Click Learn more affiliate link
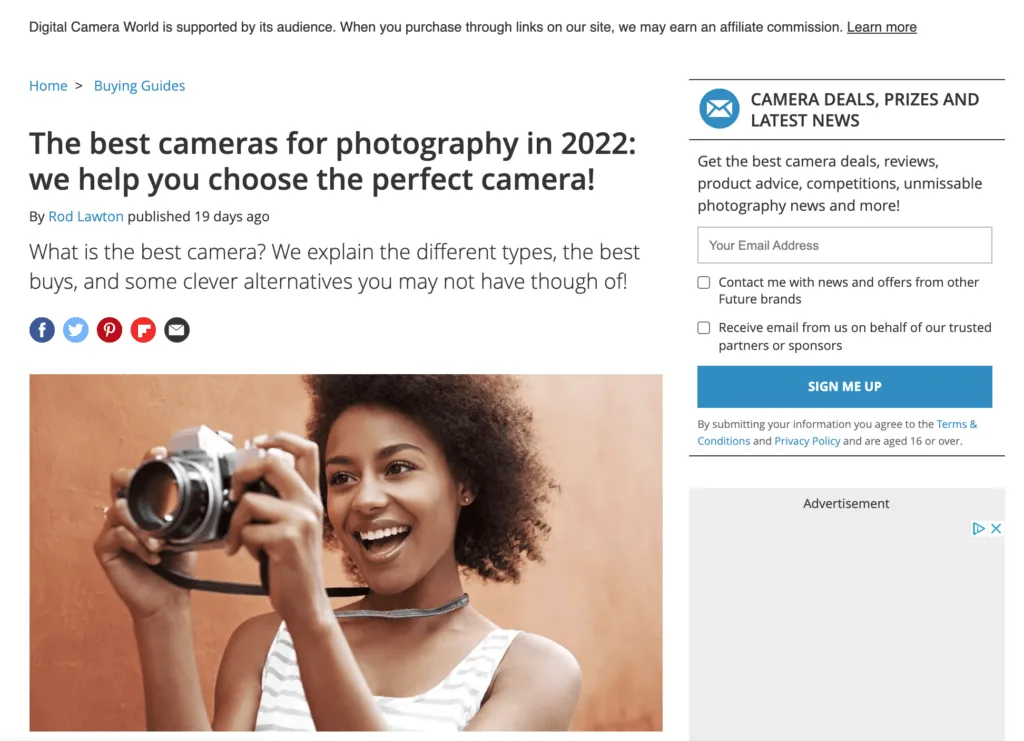 (881, 27)
